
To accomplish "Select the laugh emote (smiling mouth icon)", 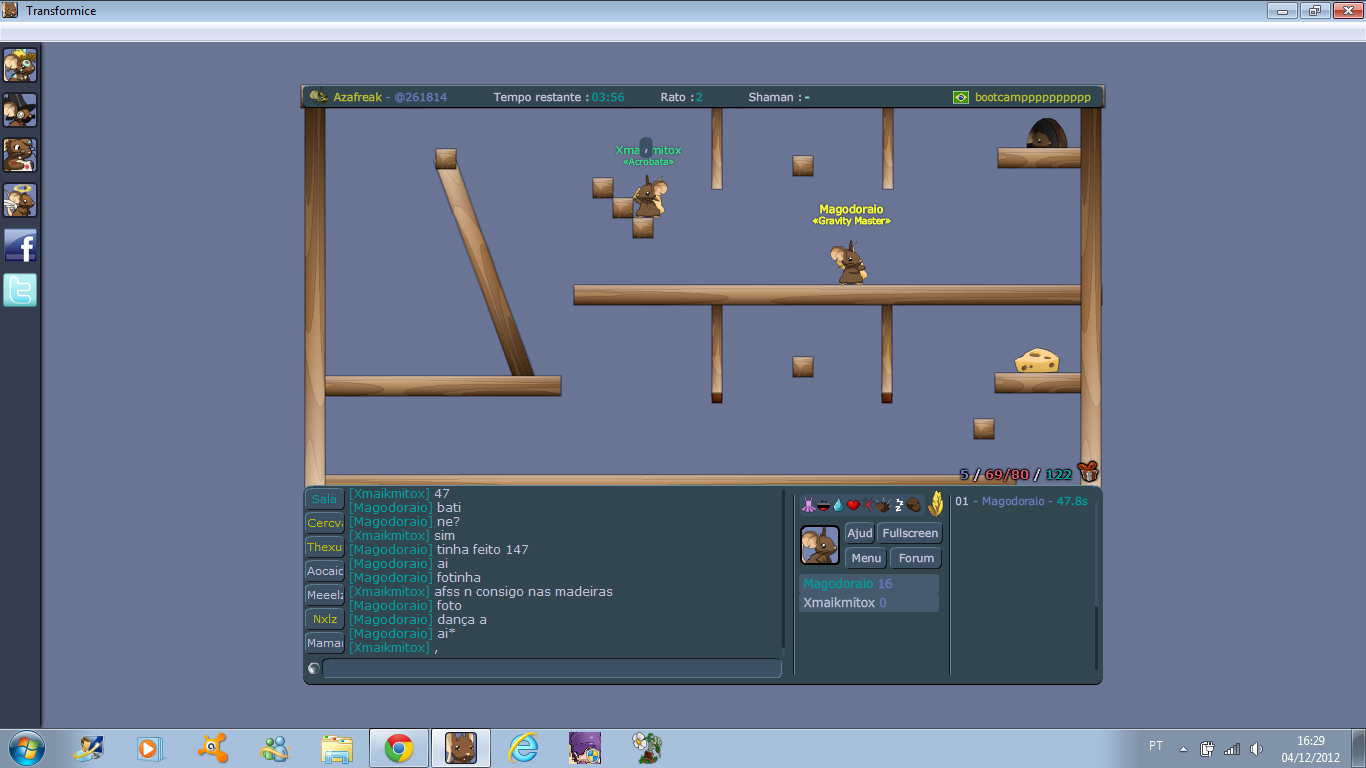I will pyautogui.click(x=823, y=505).
